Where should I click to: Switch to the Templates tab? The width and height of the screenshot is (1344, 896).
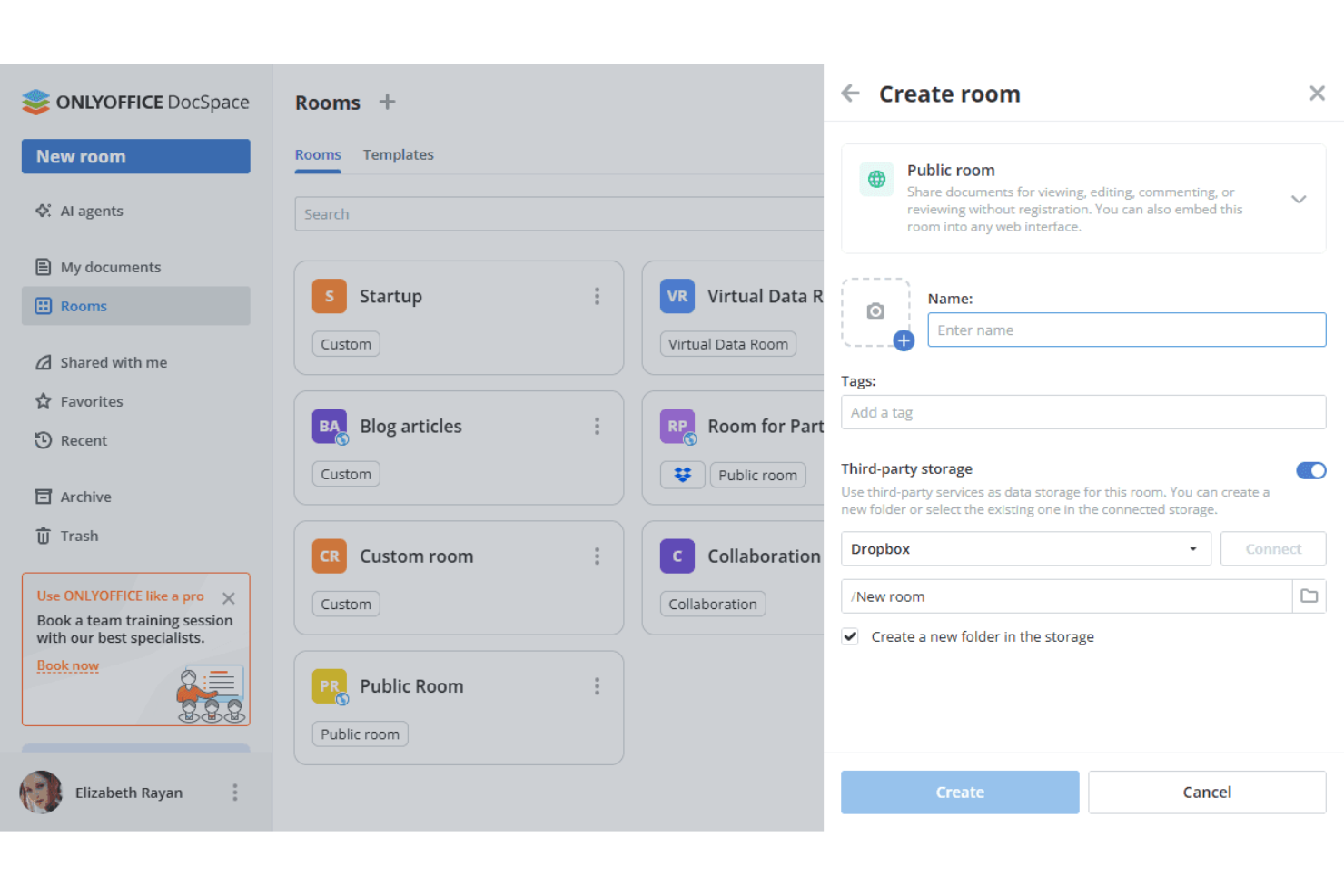pyautogui.click(x=398, y=154)
